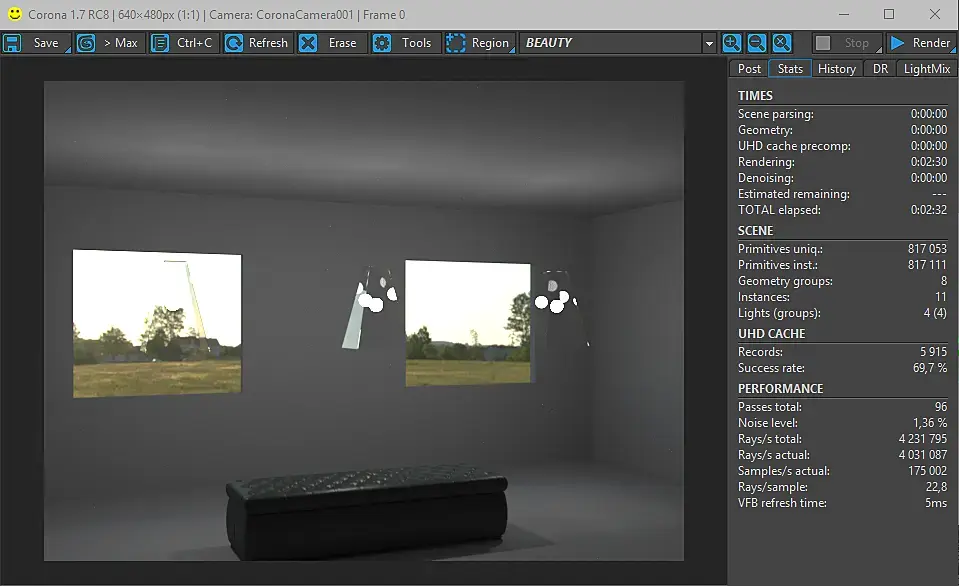Click the Save floppy disk icon
The image size is (959, 586).
coord(12,43)
